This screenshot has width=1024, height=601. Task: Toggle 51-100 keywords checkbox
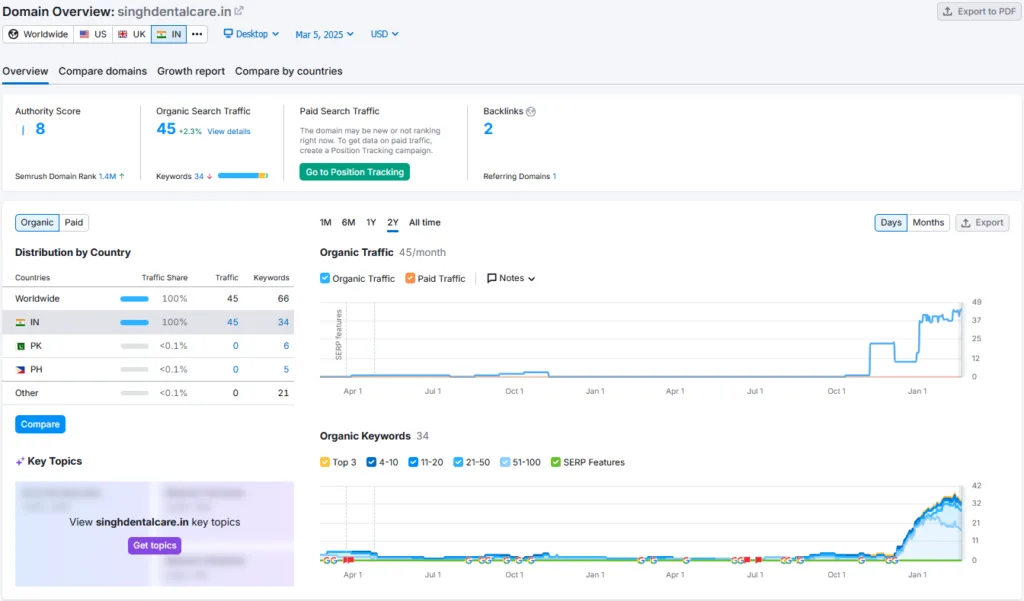(x=505, y=462)
